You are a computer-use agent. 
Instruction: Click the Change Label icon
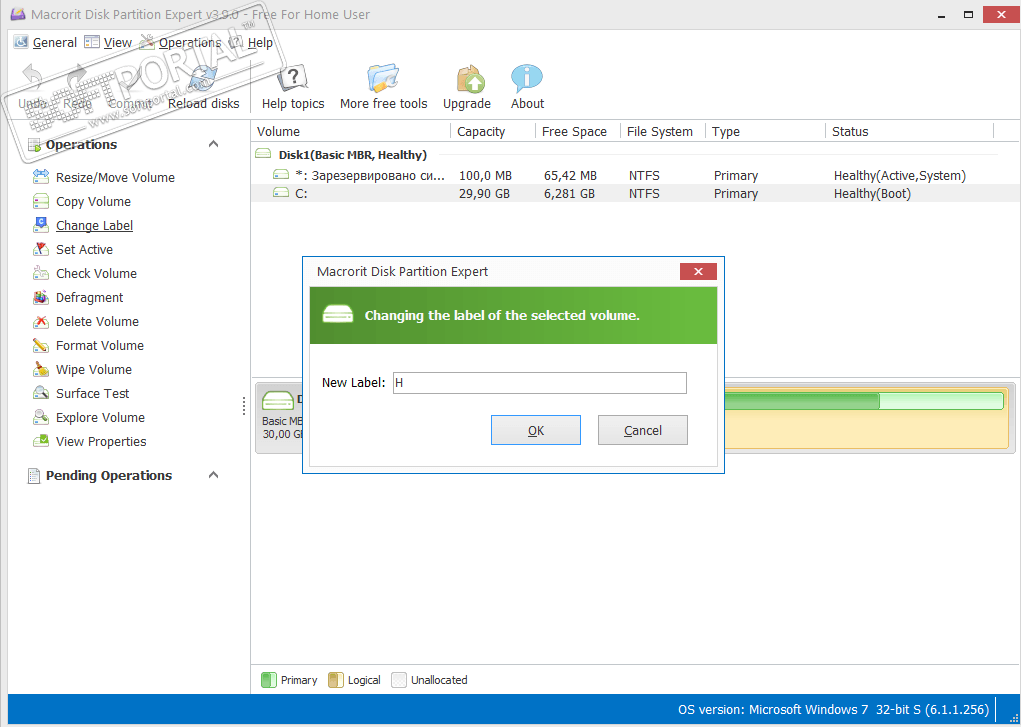[x=41, y=225]
